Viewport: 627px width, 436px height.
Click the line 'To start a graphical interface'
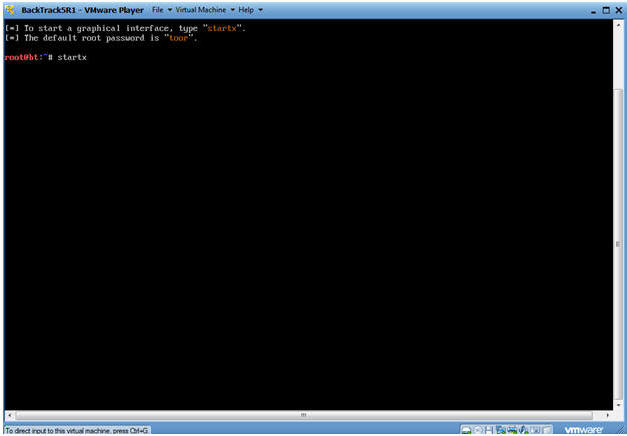click(x=125, y=28)
